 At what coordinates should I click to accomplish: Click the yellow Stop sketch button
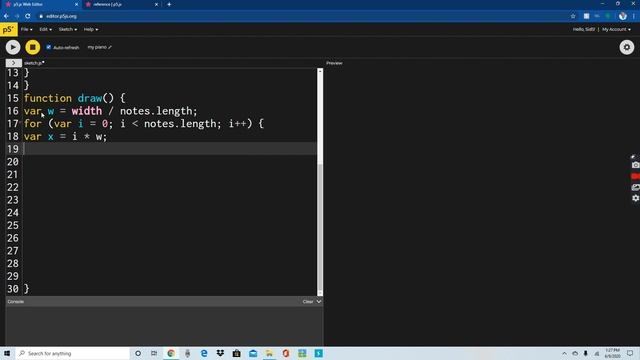[33, 47]
